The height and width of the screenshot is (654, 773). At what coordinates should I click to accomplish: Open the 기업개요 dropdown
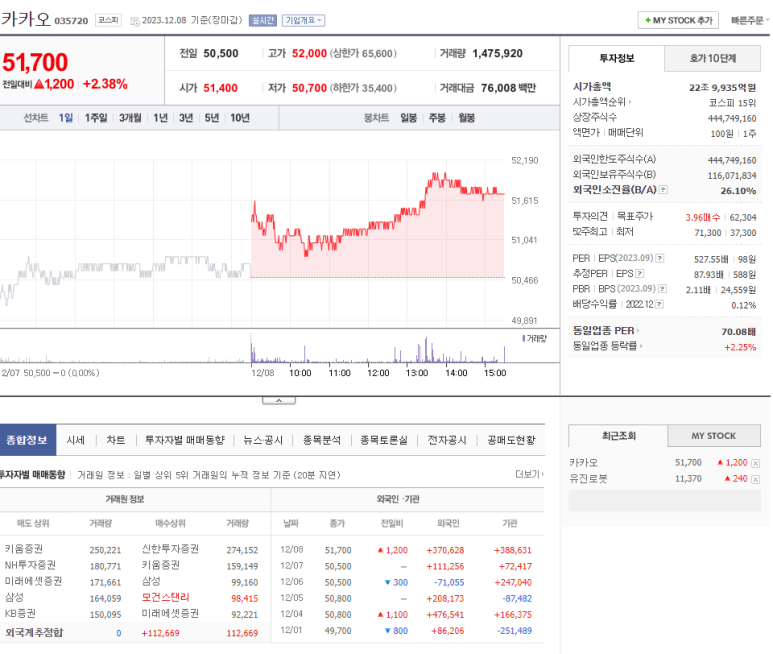click(303, 20)
